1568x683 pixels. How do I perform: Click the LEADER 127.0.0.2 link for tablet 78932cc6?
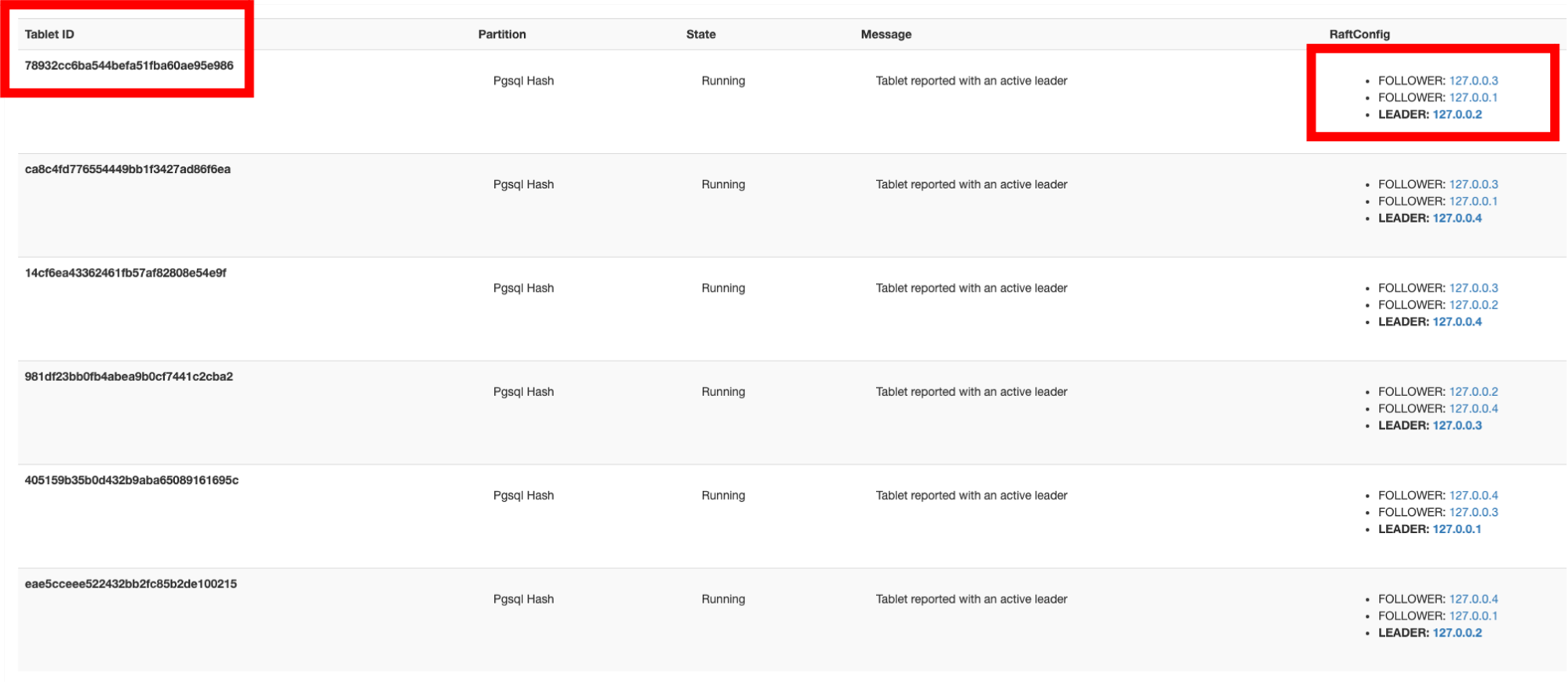[1457, 114]
